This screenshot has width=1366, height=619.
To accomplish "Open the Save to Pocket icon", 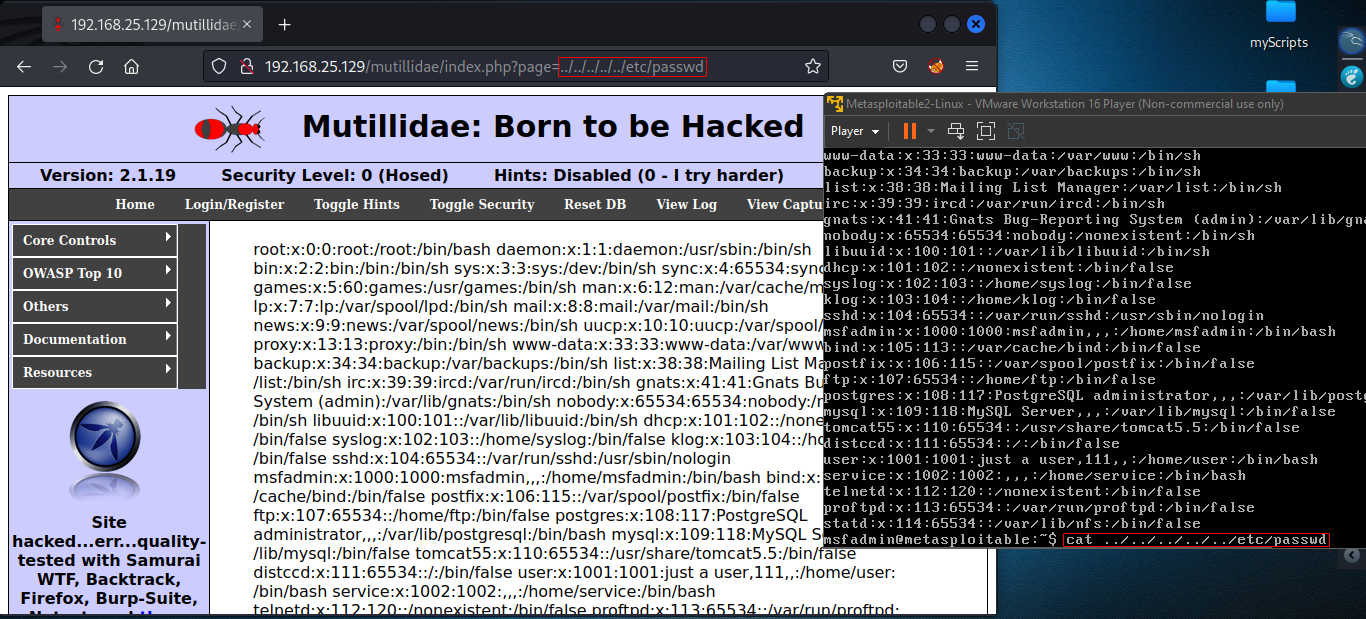I will (x=900, y=67).
